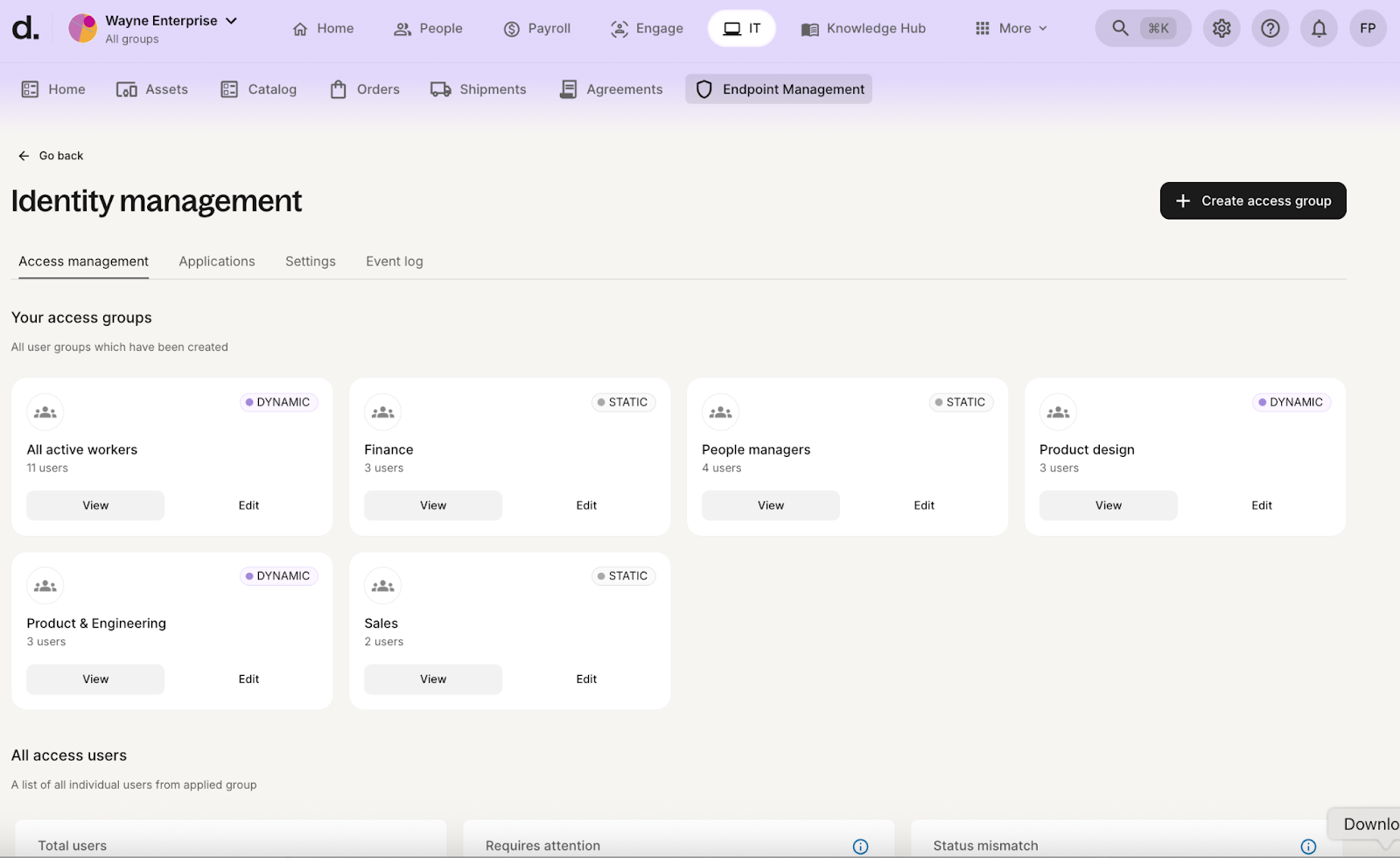Click the search magnifier icon
Screen dimensions: 1400x858
coord(1120,28)
